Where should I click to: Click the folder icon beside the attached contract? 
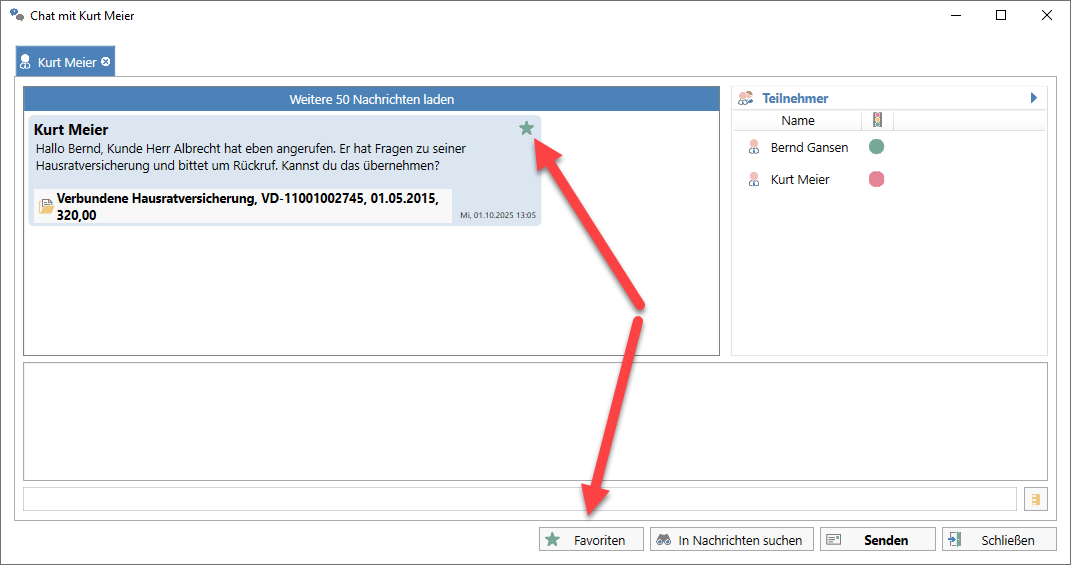(x=46, y=207)
